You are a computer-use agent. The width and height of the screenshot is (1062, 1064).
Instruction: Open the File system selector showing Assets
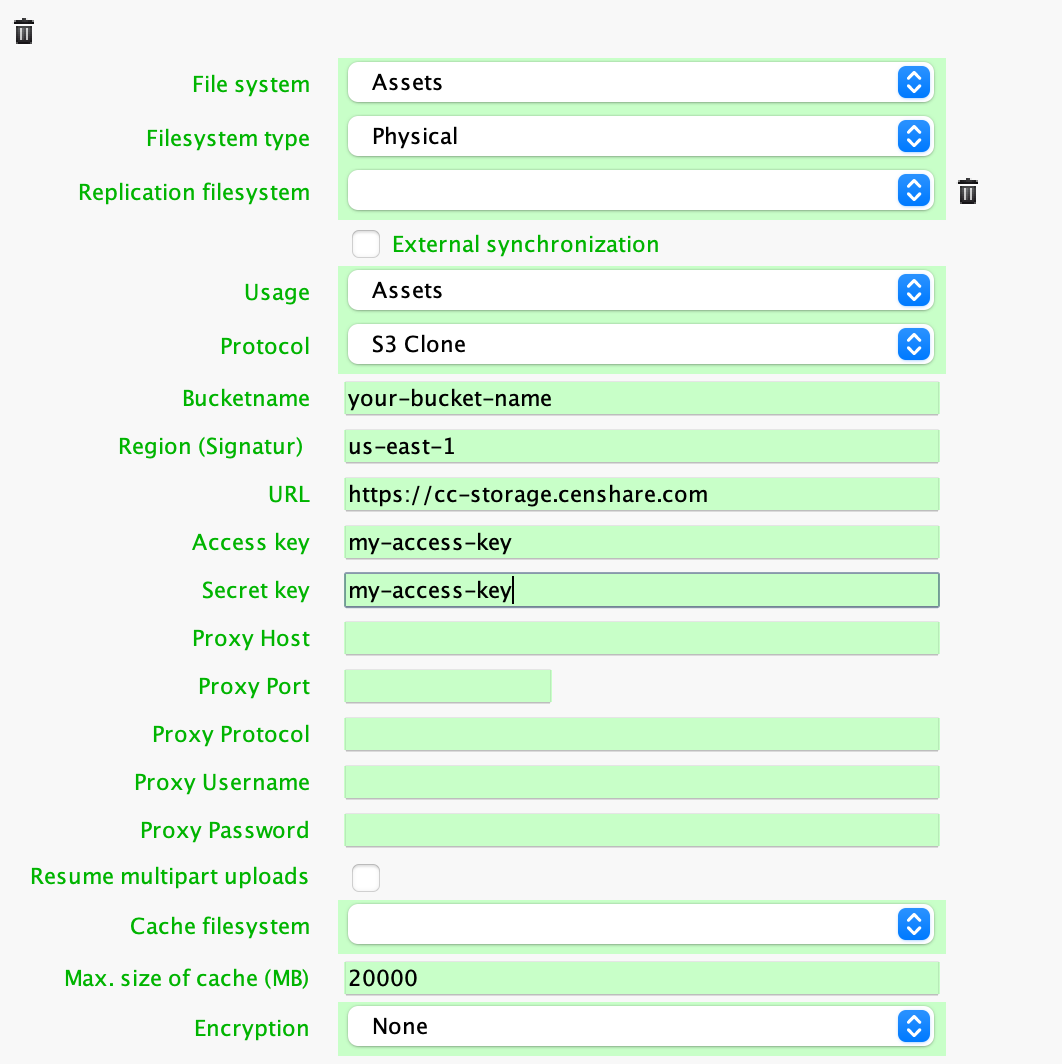[640, 84]
